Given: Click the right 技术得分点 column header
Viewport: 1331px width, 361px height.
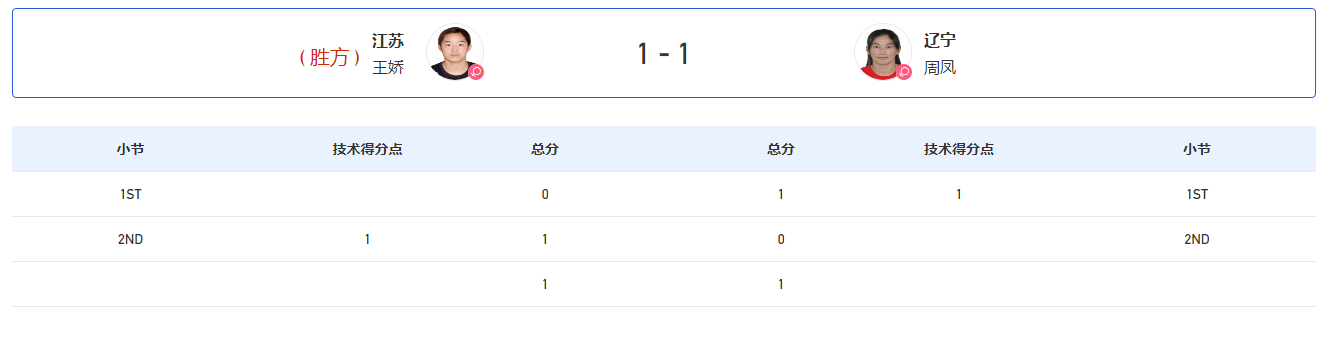Looking at the screenshot, I should (x=959, y=149).
